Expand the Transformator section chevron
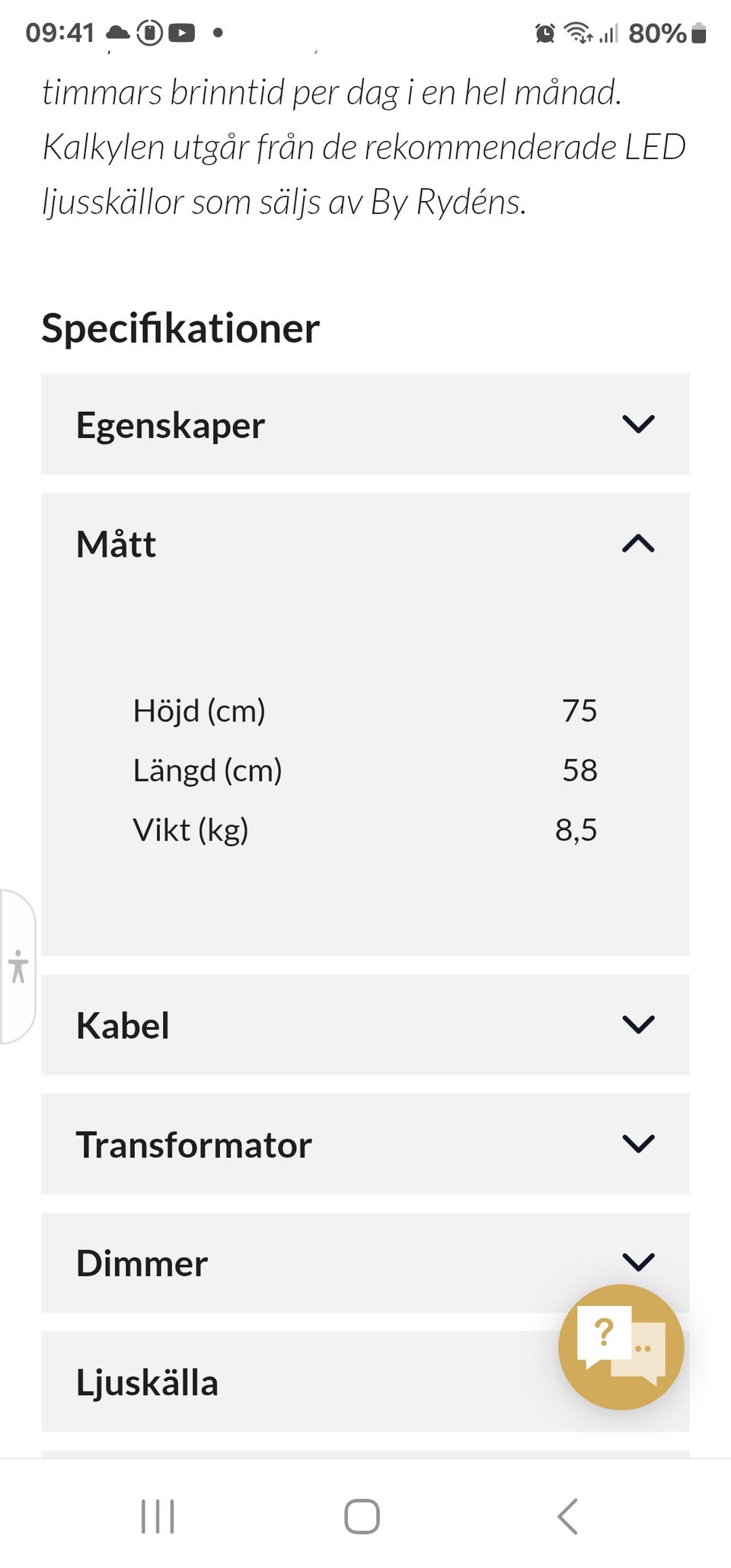Screen dimensions: 731x1568 (638, 1143)
